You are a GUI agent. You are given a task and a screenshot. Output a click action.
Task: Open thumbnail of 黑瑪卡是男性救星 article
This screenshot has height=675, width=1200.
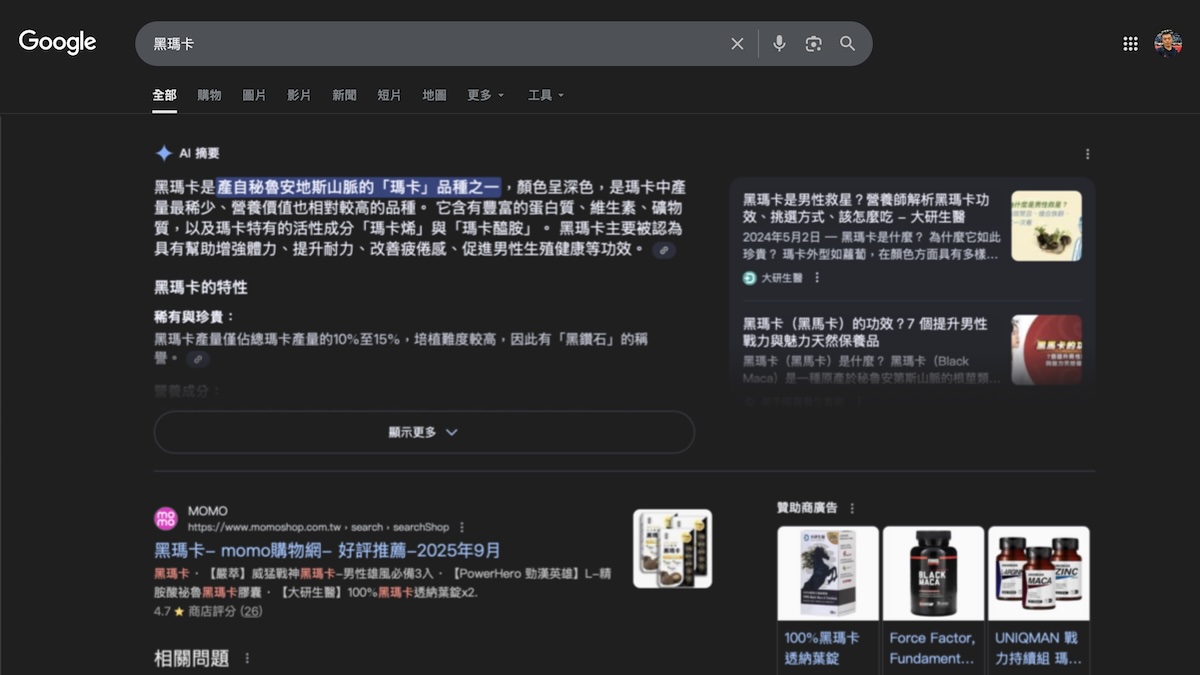1046,226
